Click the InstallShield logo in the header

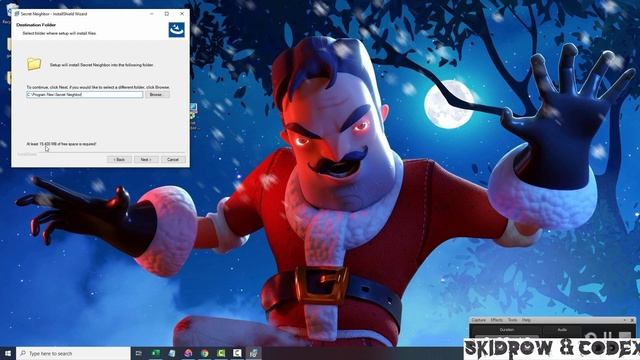pyautogui.click(x=177, y=30)
